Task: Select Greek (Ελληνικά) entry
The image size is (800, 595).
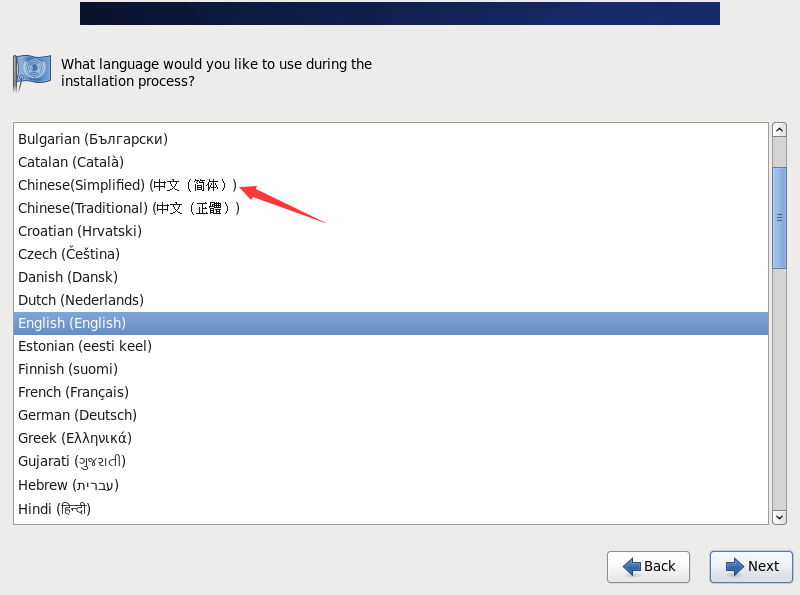Action: 391,438
